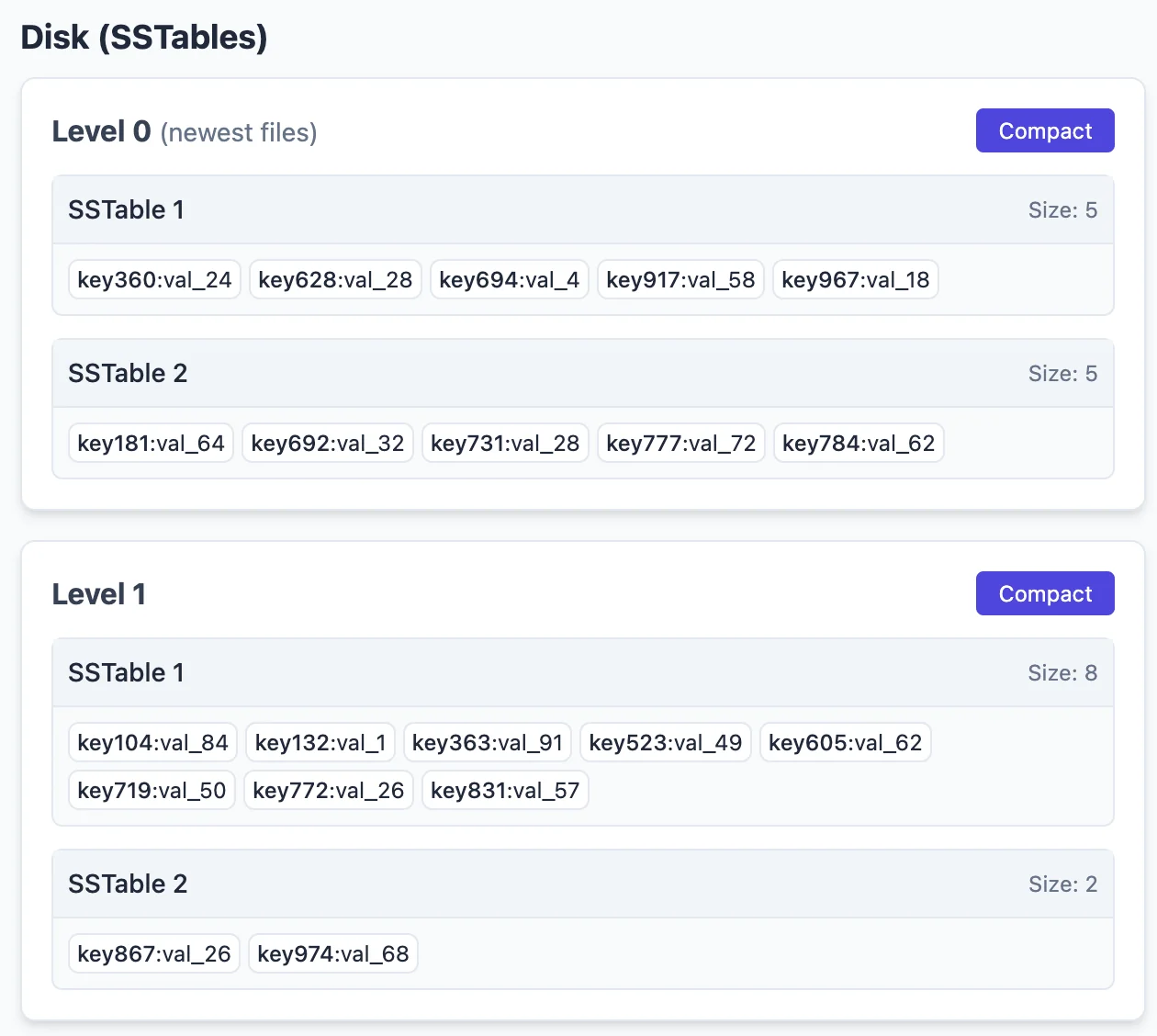Click the key967:val_18 chip
Screen dimensions: 1157x1036
point(855,280)
